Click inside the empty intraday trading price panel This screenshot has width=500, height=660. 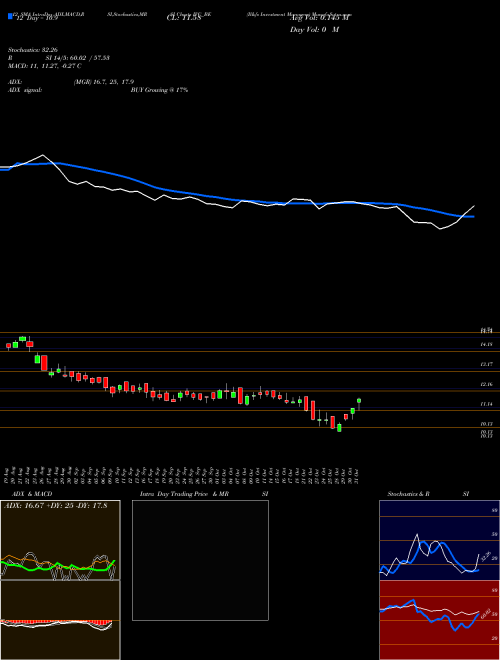tap(200, 560)
